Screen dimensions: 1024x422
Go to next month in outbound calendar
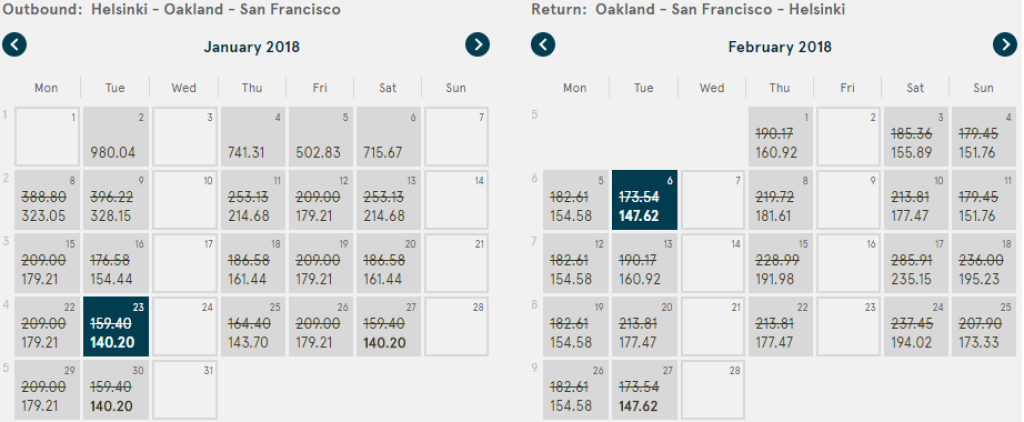point(478,45)
